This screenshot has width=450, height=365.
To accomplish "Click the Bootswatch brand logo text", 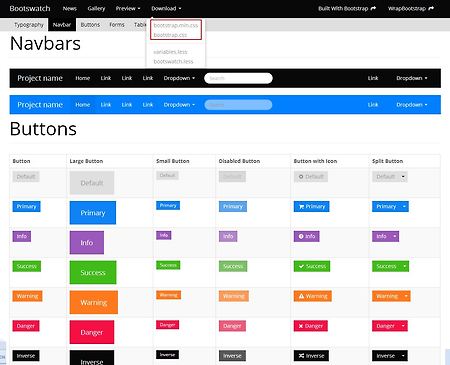I will tap(30, 8).
